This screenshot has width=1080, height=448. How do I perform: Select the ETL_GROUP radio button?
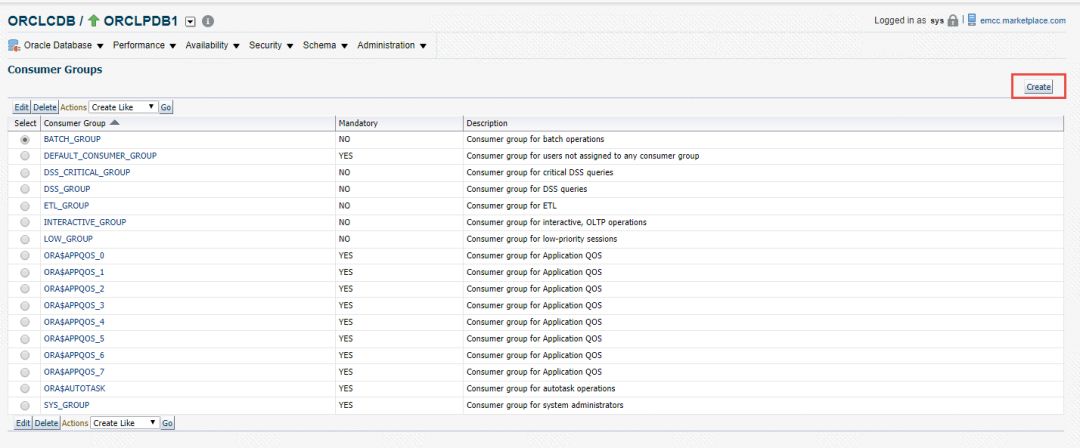pos(25,206)
